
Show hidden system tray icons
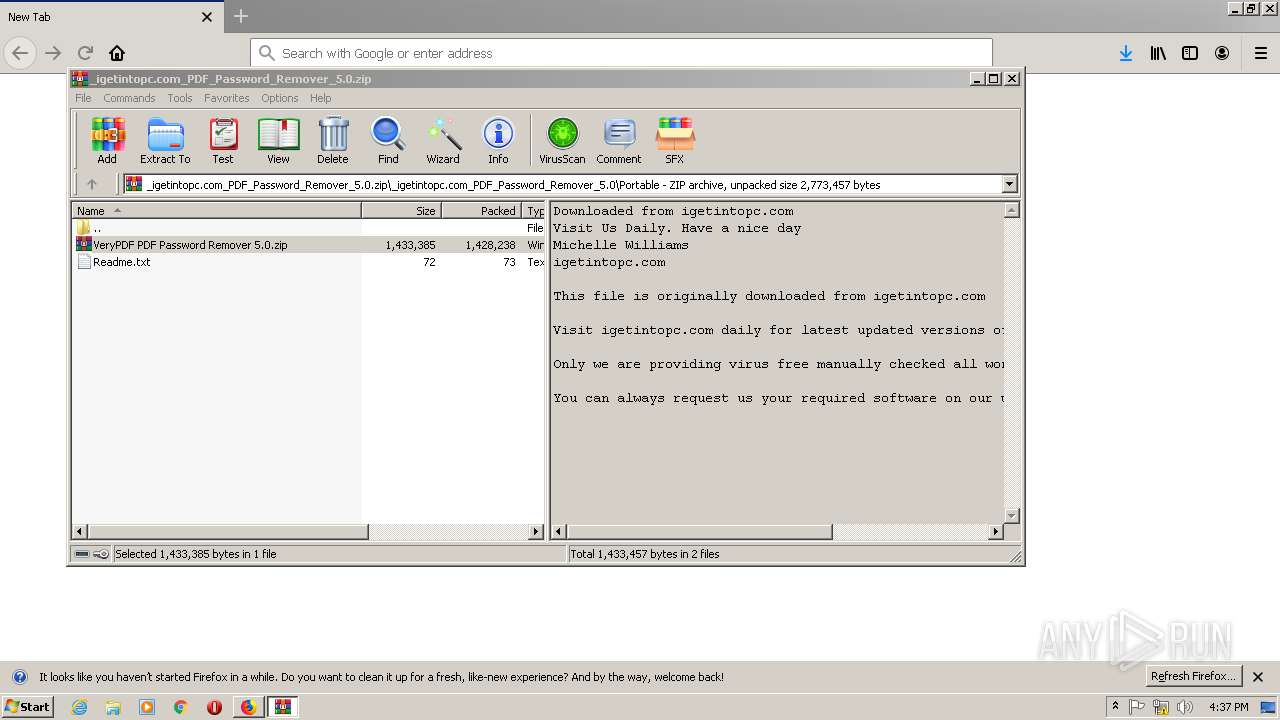pyautogui.click(x=1116, y=707)
